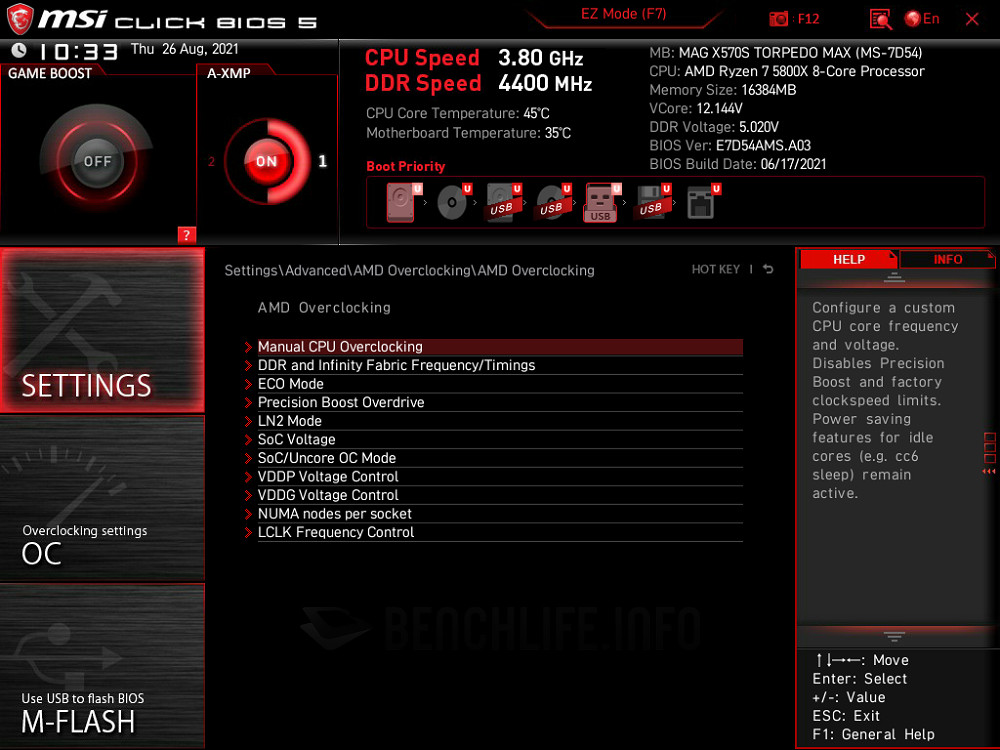The height and width of the screenshot is (750, 1000).
Task: Expand the SoC Voltage entry
Action: tap(296, 439)
